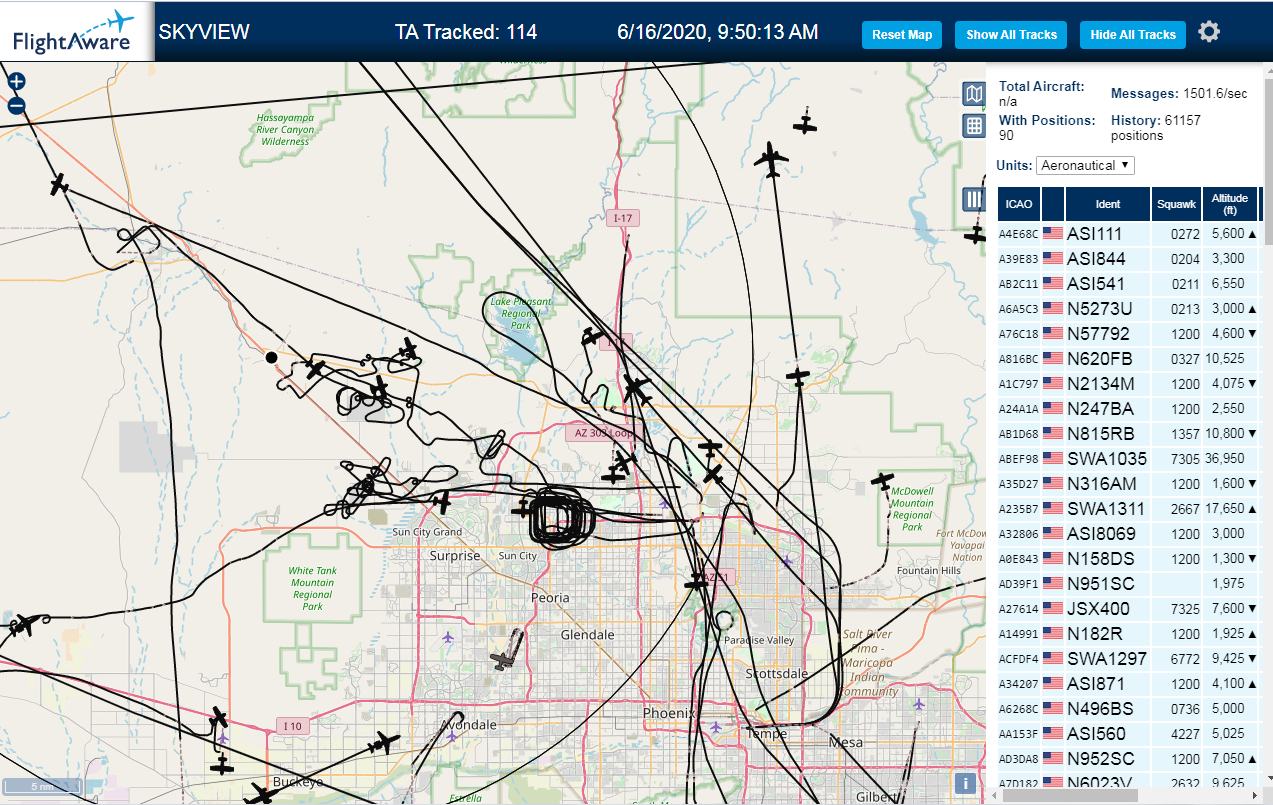Select the ASI111 row
This screenshot has height=805, width=1273.
[1130, 234]
